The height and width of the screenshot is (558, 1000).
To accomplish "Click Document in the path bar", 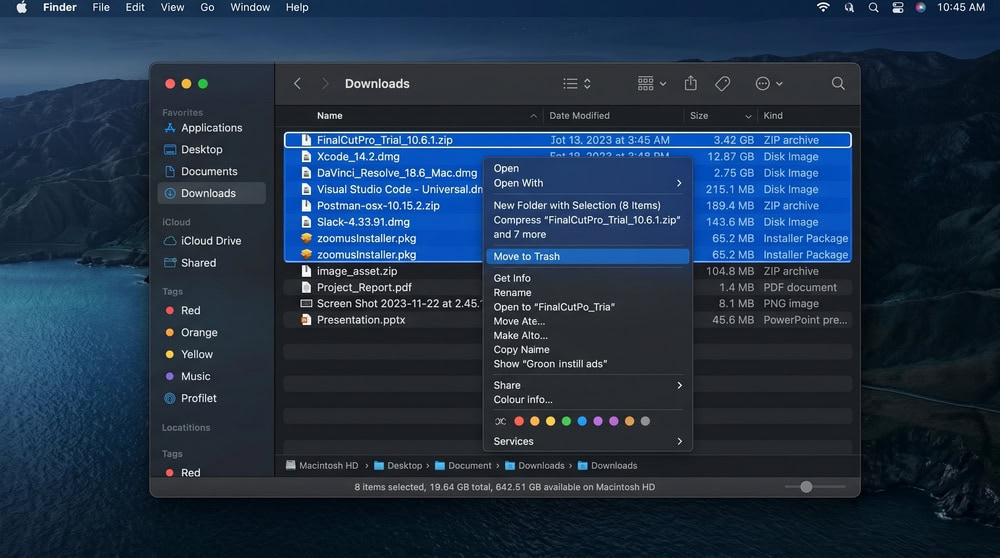I will click(x=463, y=466).
